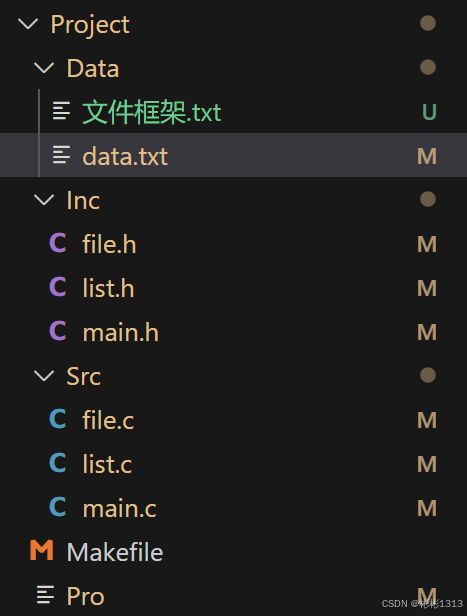Open the Makefile entry
Screen dimensions: 467x616
point(233,551)
